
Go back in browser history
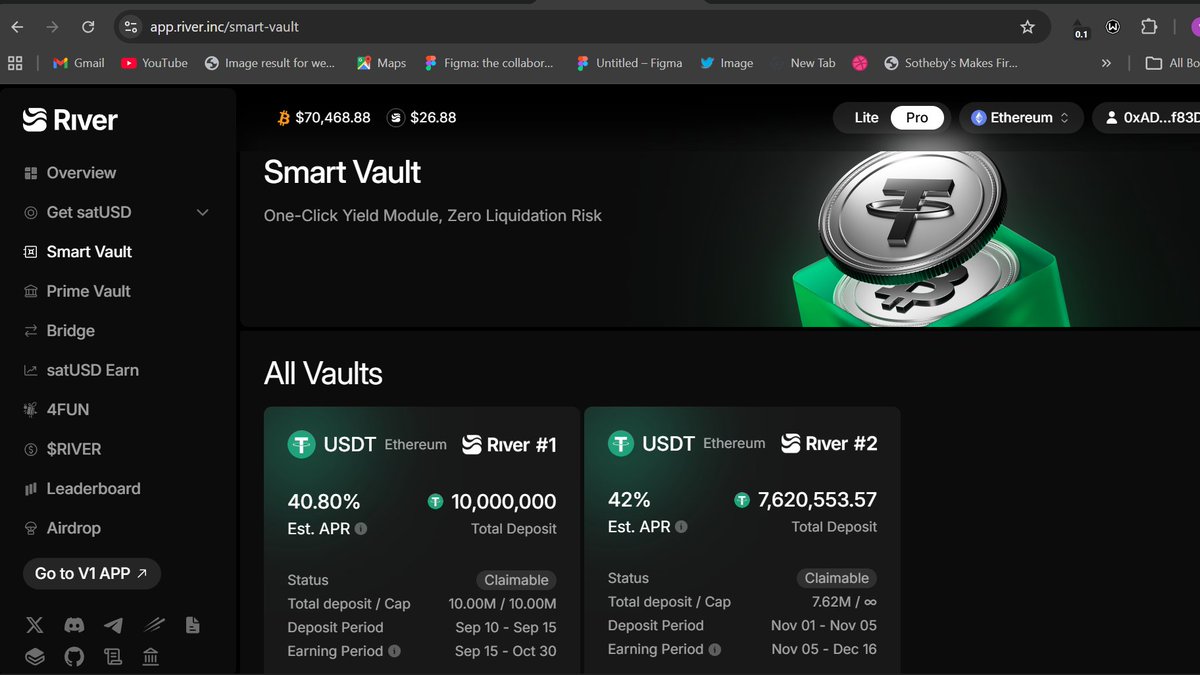coord(17,27)
